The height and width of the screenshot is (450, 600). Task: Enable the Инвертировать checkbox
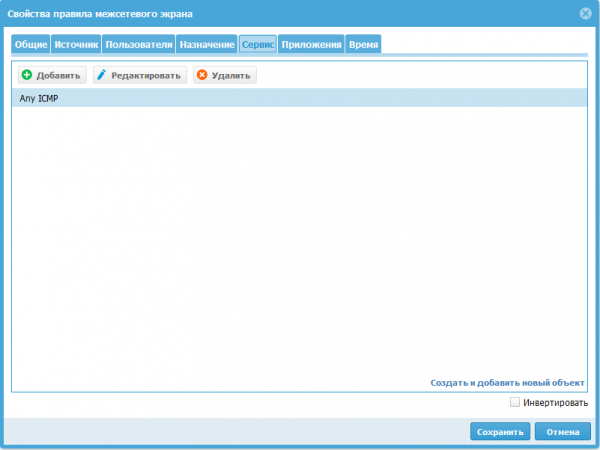pos(515,402)
